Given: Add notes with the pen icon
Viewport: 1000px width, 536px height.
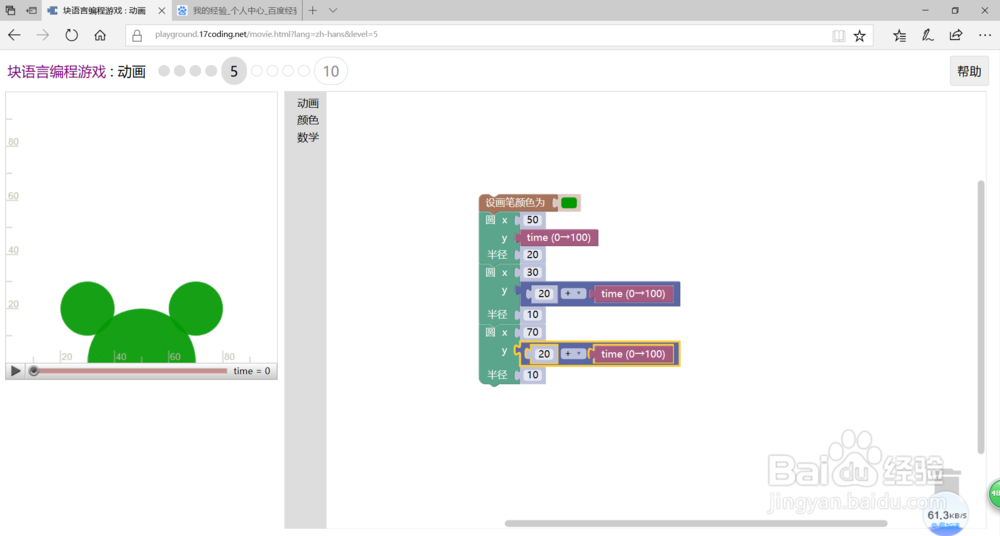Looking at the screenshot, I should (x=927, y=36).
